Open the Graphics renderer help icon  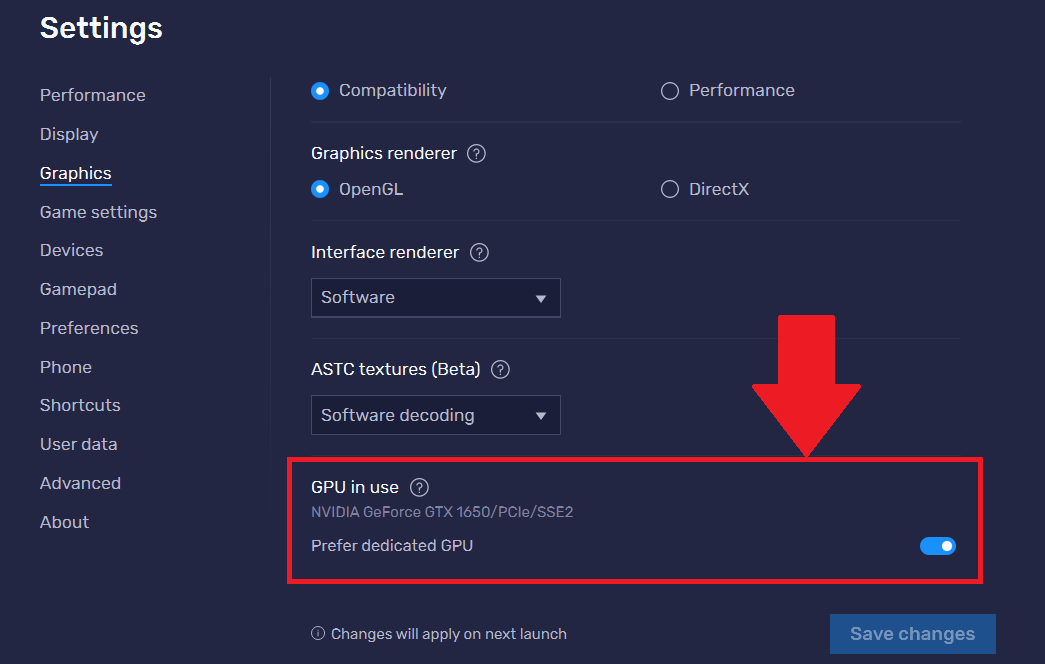click(x=476, y=153)
